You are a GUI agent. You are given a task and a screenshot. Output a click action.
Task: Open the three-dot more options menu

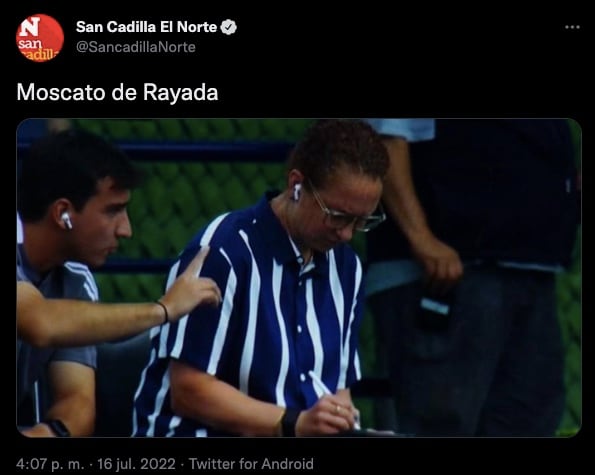click(572, 27)
